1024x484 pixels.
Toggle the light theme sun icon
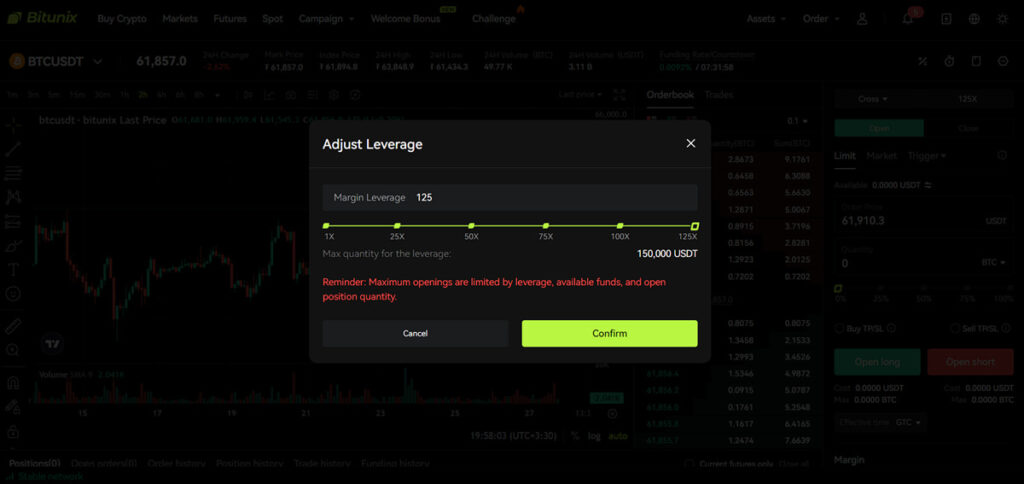[x=1002, y=19]
